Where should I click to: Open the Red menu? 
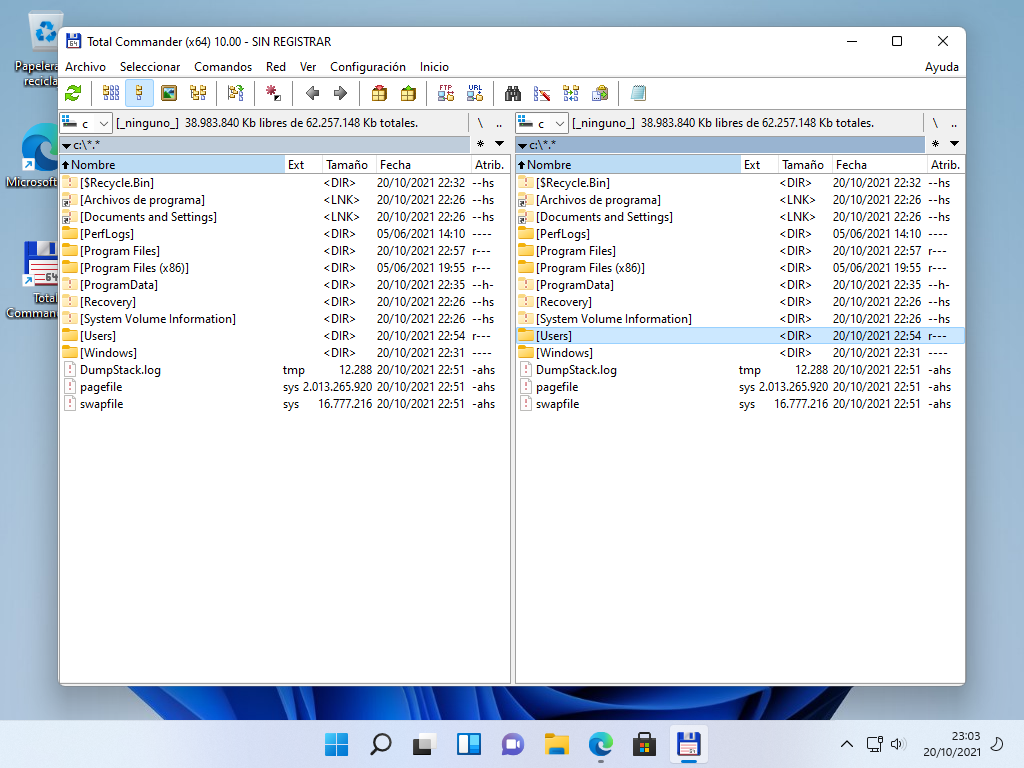[276, 67]
